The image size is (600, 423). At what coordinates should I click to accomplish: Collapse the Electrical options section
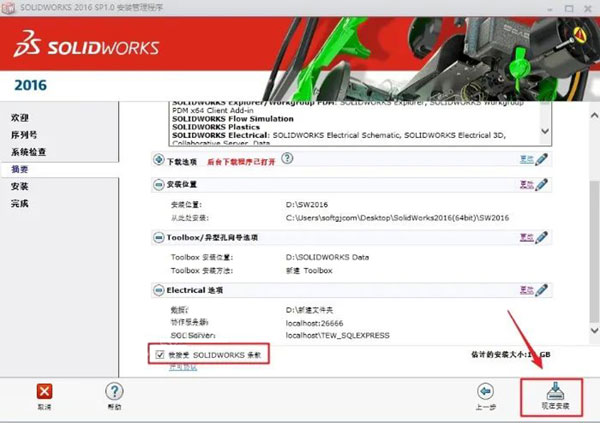(158, 290)
